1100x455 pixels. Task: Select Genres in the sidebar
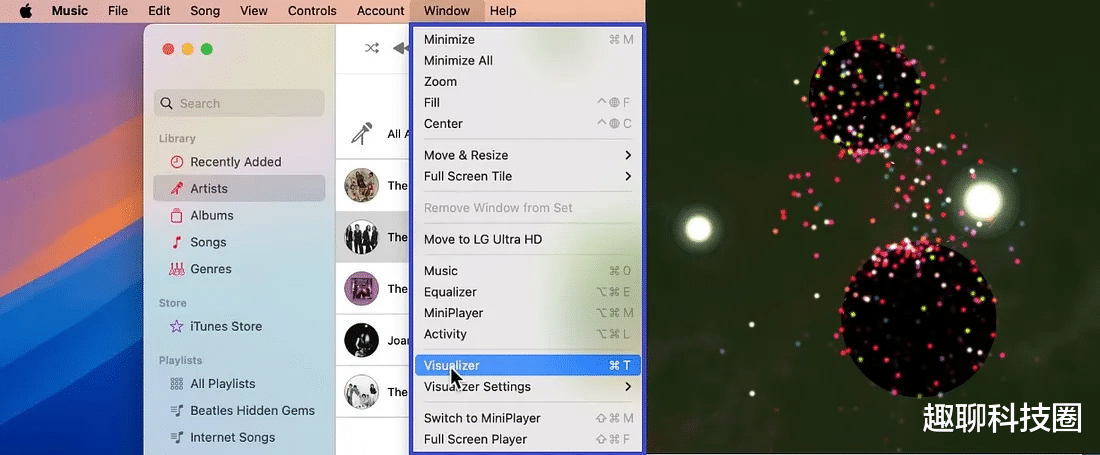[239, 269]
